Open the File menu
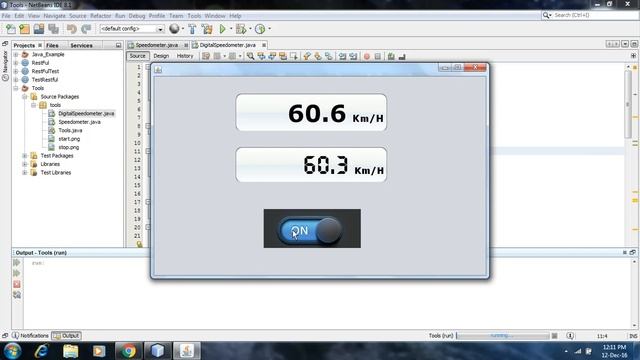Viewport: 640px width, 360px height. click(6, 16)
